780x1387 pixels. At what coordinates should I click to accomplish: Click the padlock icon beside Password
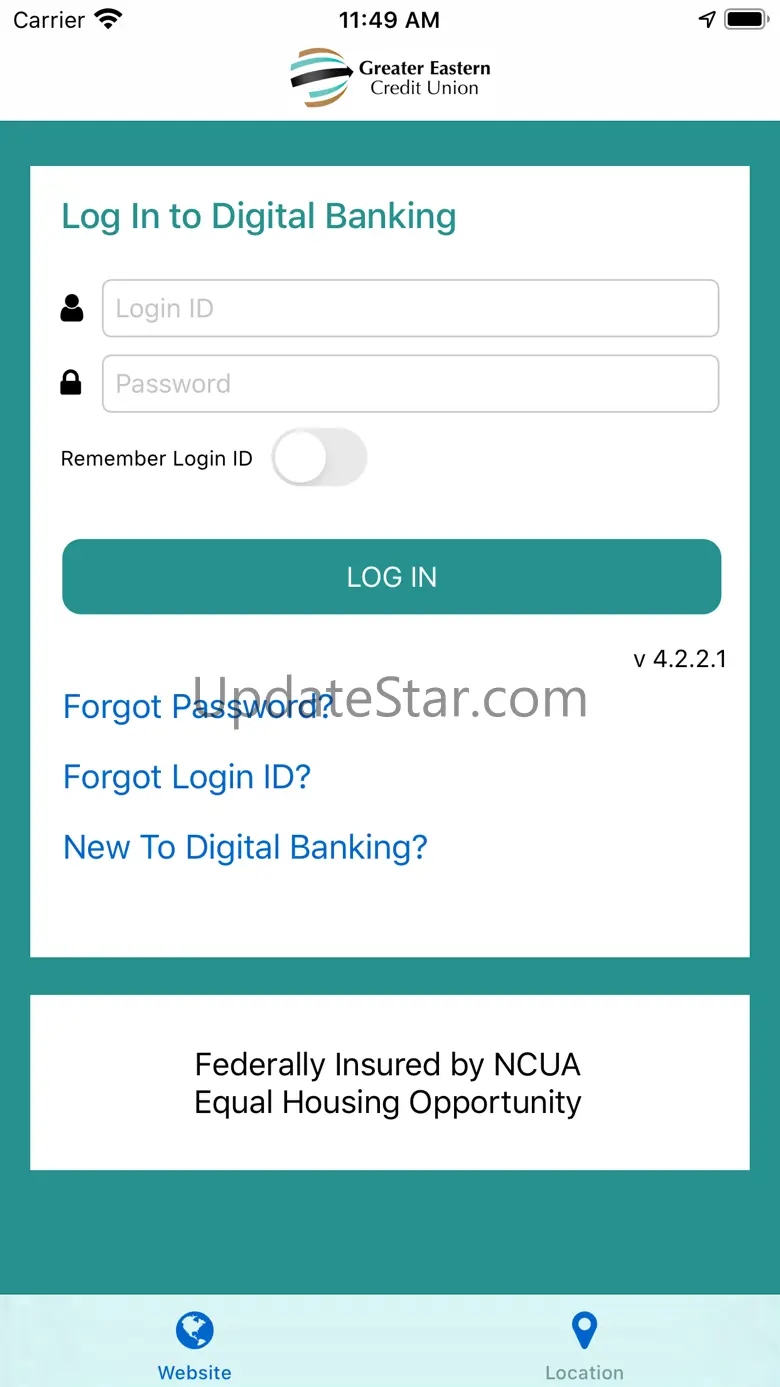coord(71,383)
